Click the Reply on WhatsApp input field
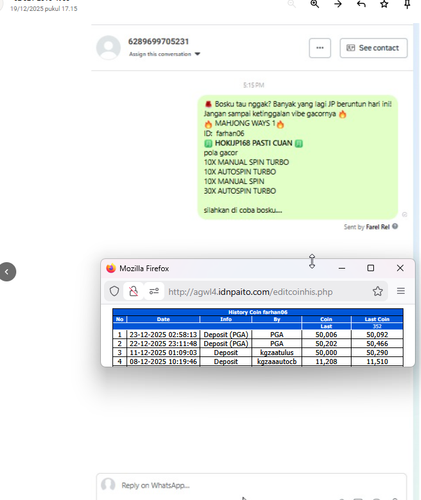Screen dimensions: 421x500 point(251,485)
